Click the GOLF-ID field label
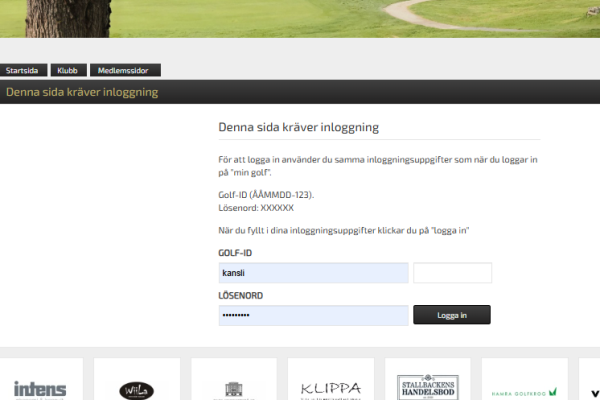600x400 pixels. (x=235, y=254)
